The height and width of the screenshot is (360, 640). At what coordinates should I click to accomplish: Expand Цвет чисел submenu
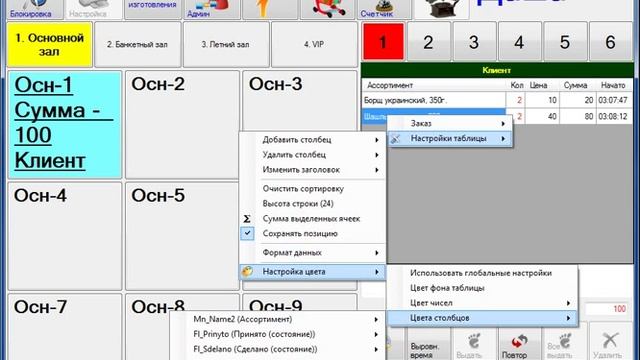point(482,303)
